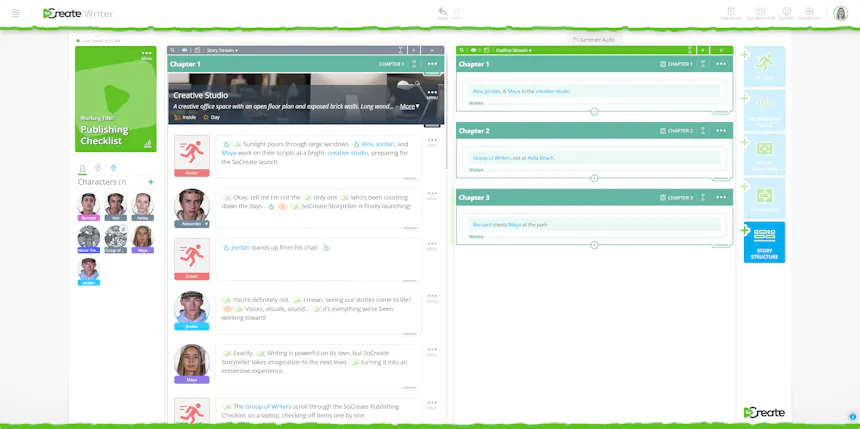Open the search icon in Story Stream toolbar
The image size is (860, 429).
[x=172, y=50]
